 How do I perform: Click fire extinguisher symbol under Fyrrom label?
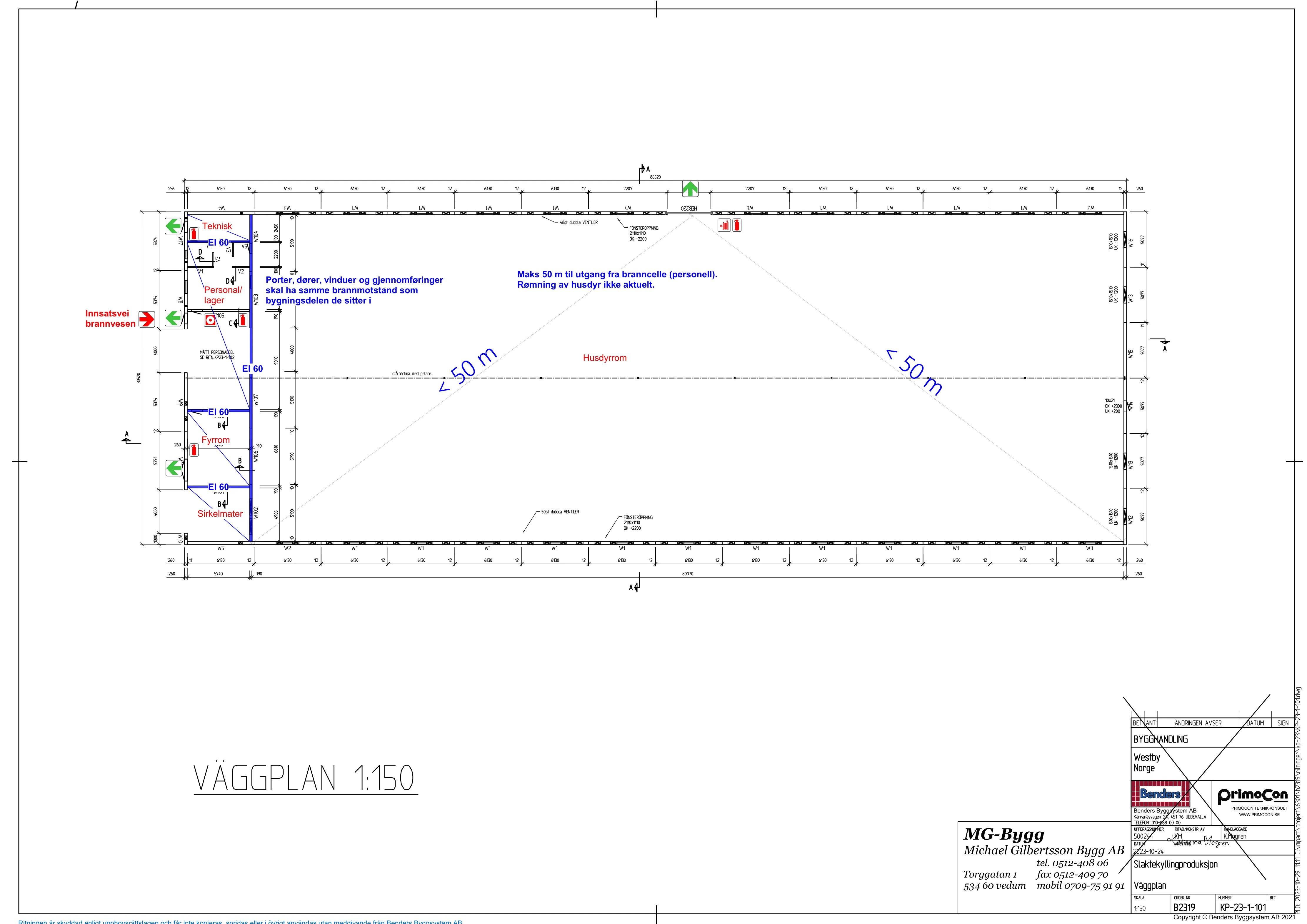coord(194,450)
